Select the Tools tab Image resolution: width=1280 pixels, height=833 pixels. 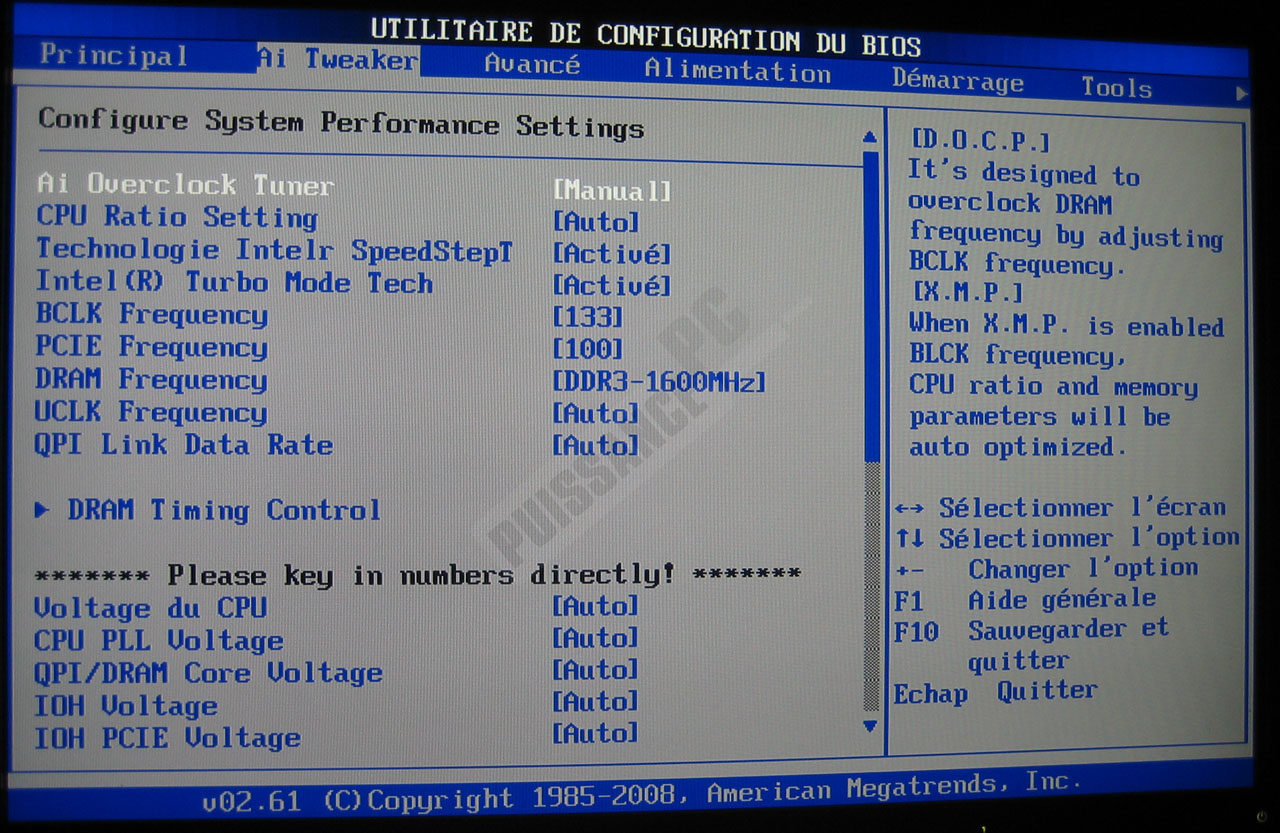1116,88
